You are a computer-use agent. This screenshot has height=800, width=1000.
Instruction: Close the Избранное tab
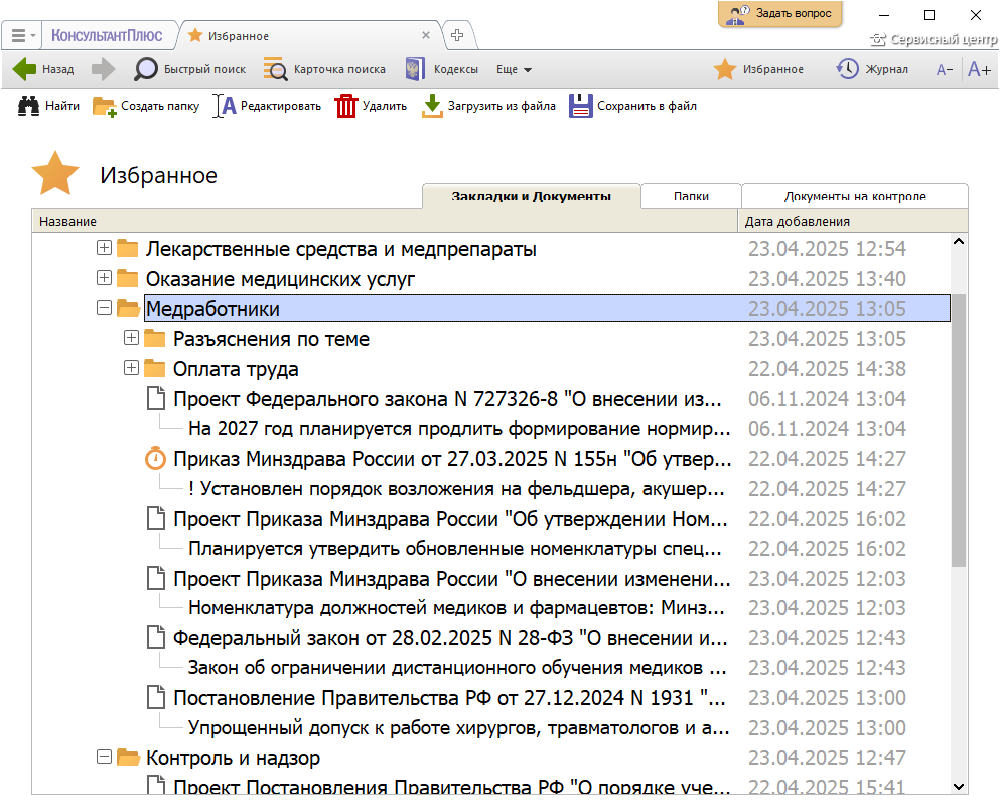tap(426, 36)
